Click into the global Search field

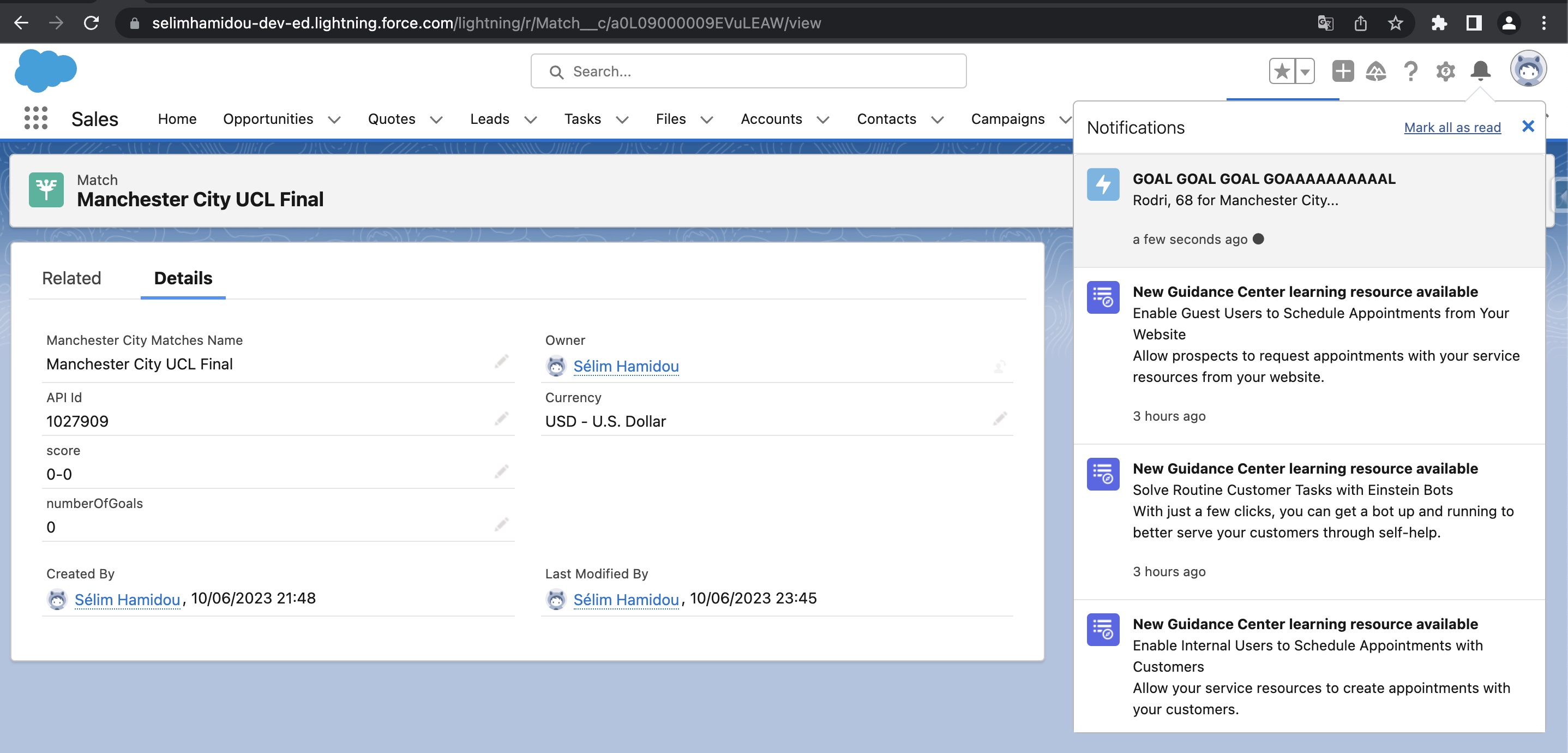click(x=748, y=71)
